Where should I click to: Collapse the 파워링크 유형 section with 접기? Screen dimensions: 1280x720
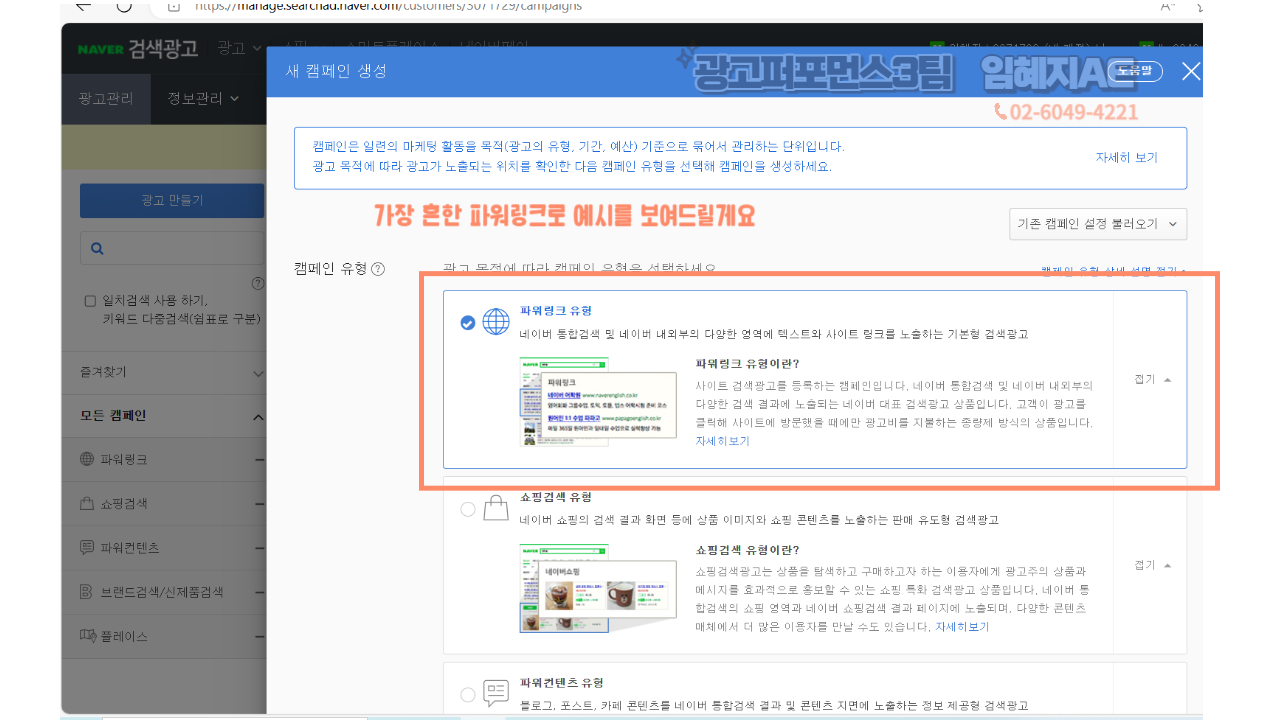[1152, 379]
